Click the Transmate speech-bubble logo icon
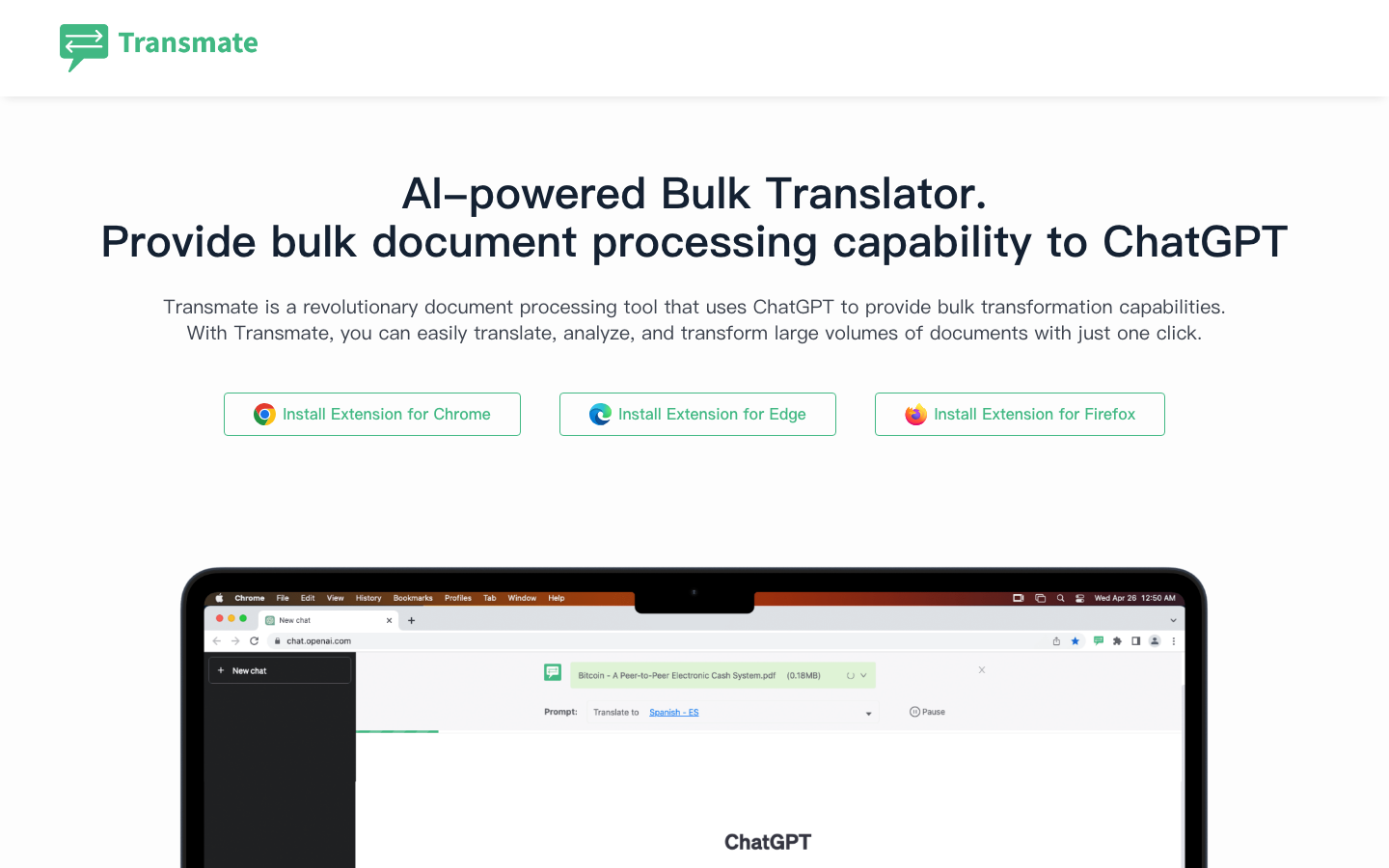 pyautogui.click(x=84, y=47)
